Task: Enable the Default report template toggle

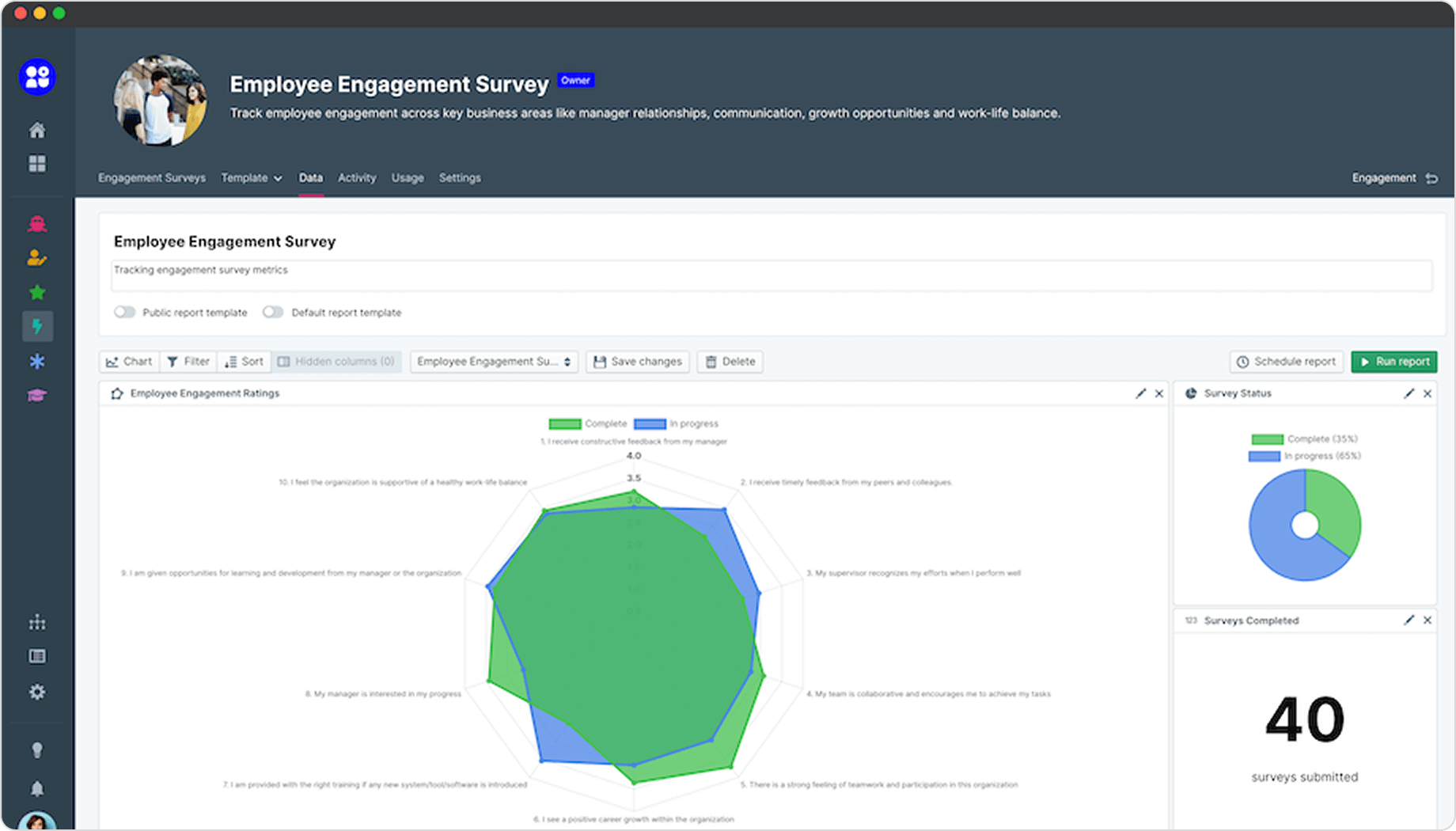Action: pyautogui.click(x=273, y=312)
